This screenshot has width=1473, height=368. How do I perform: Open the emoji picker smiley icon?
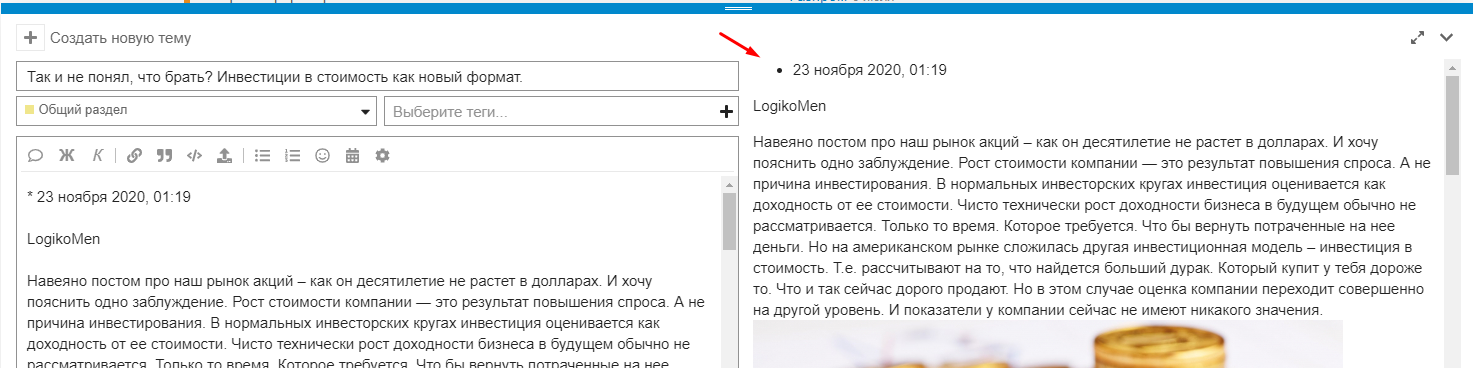[x=322, y=155]
